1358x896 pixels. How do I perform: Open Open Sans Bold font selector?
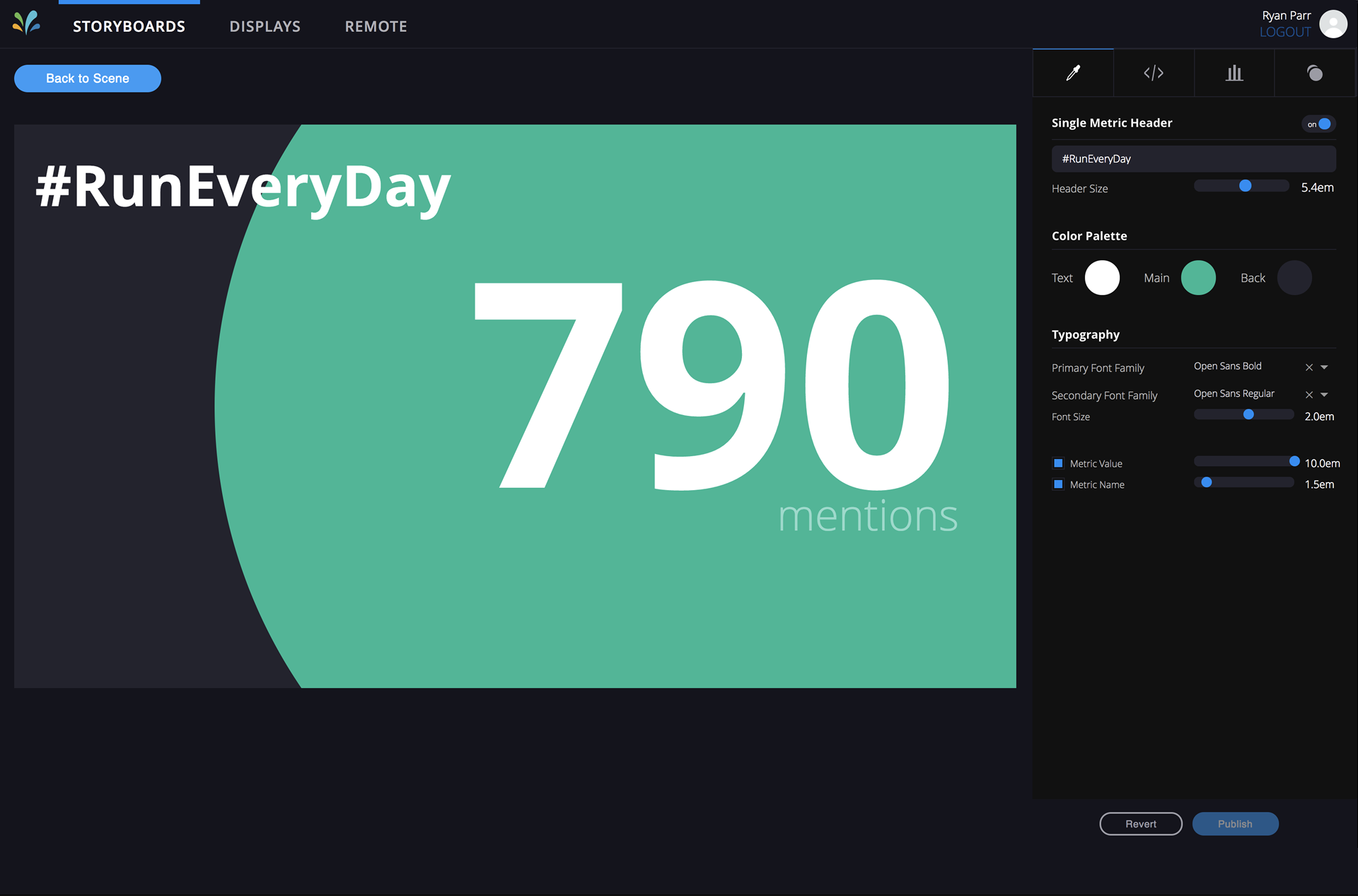pyautogui.click(x=1228, y=366)
